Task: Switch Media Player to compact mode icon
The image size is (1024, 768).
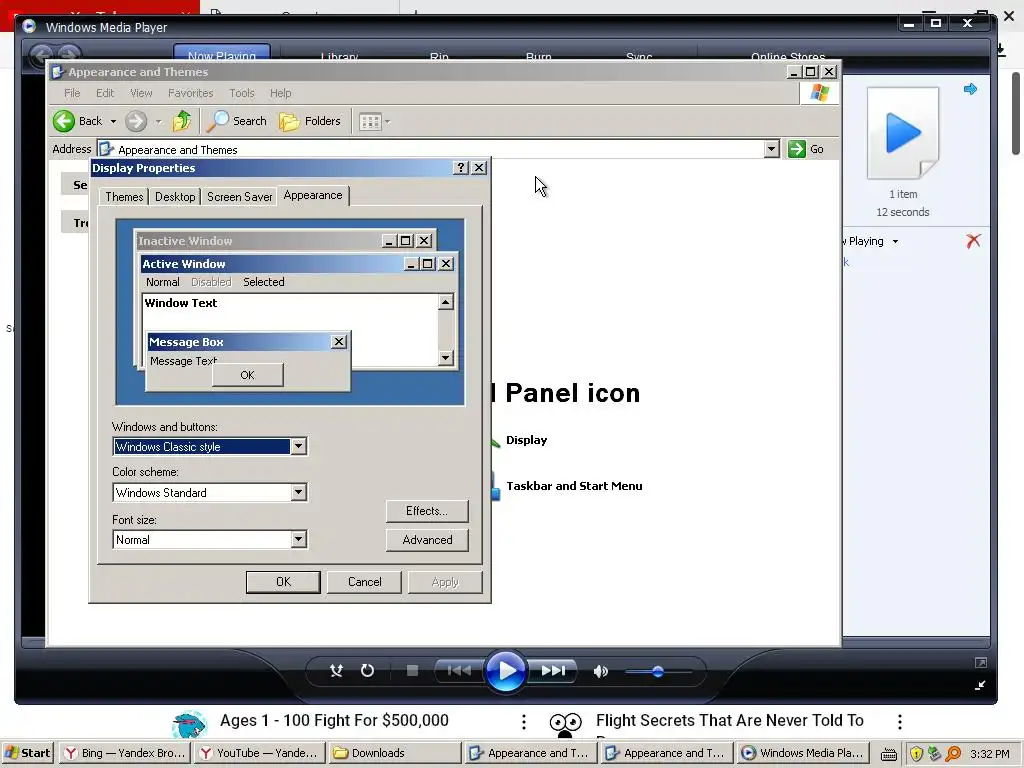Action: tap(980, 685)
